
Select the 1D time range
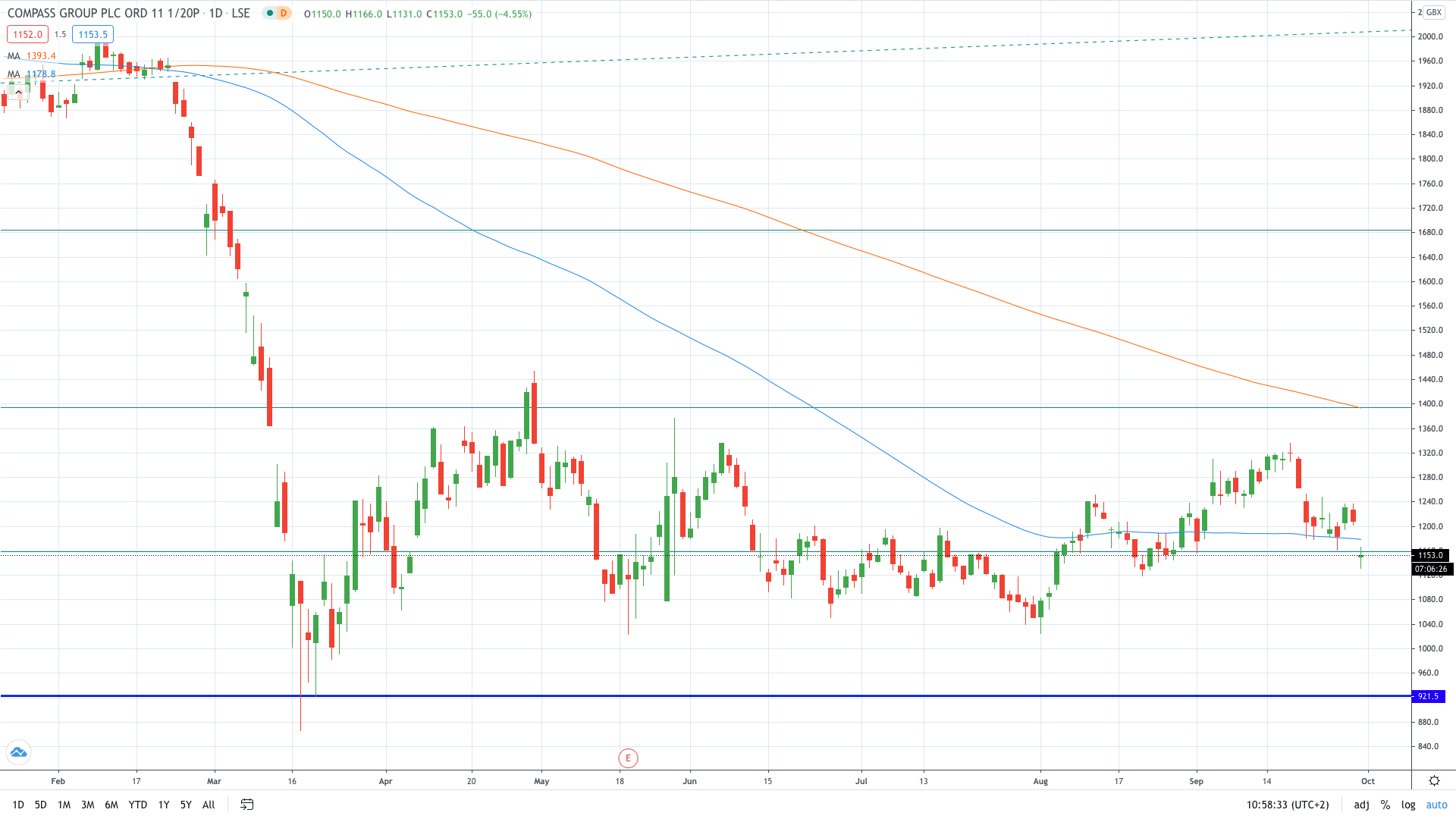pos(18,805)
